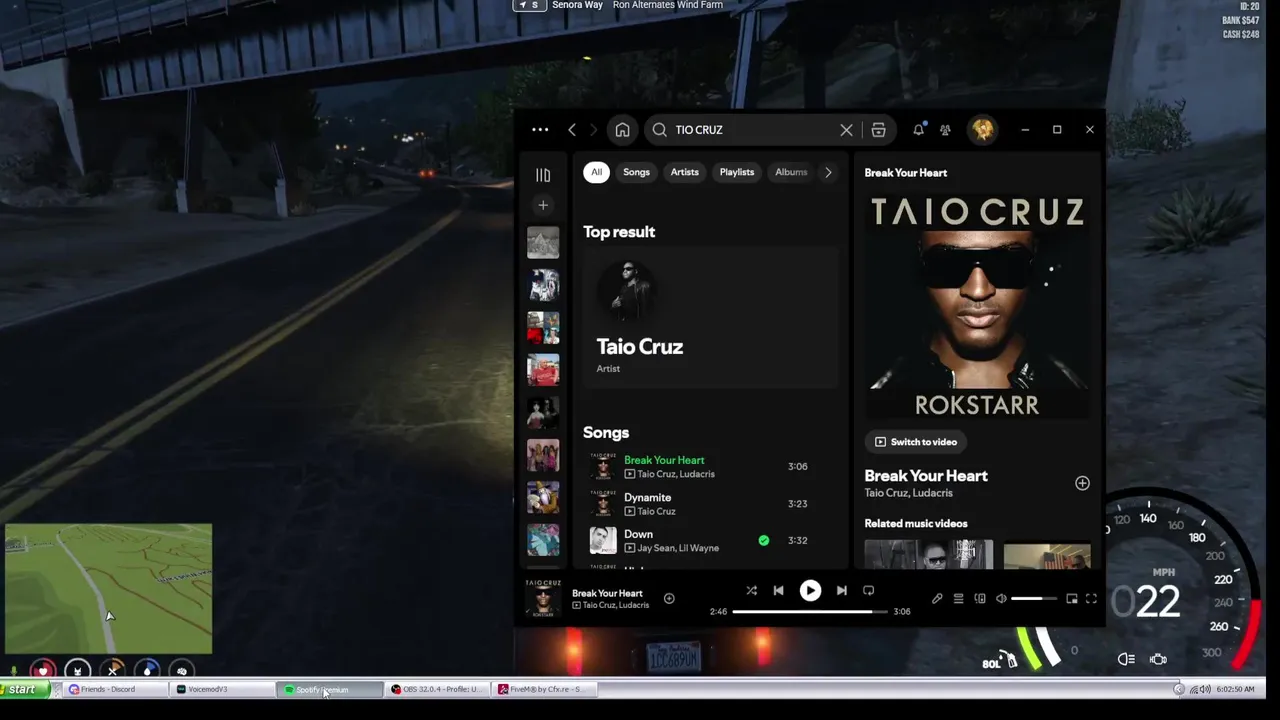Select the All filter chip
The image size is (1280, 720).
[x=596, y=172]
